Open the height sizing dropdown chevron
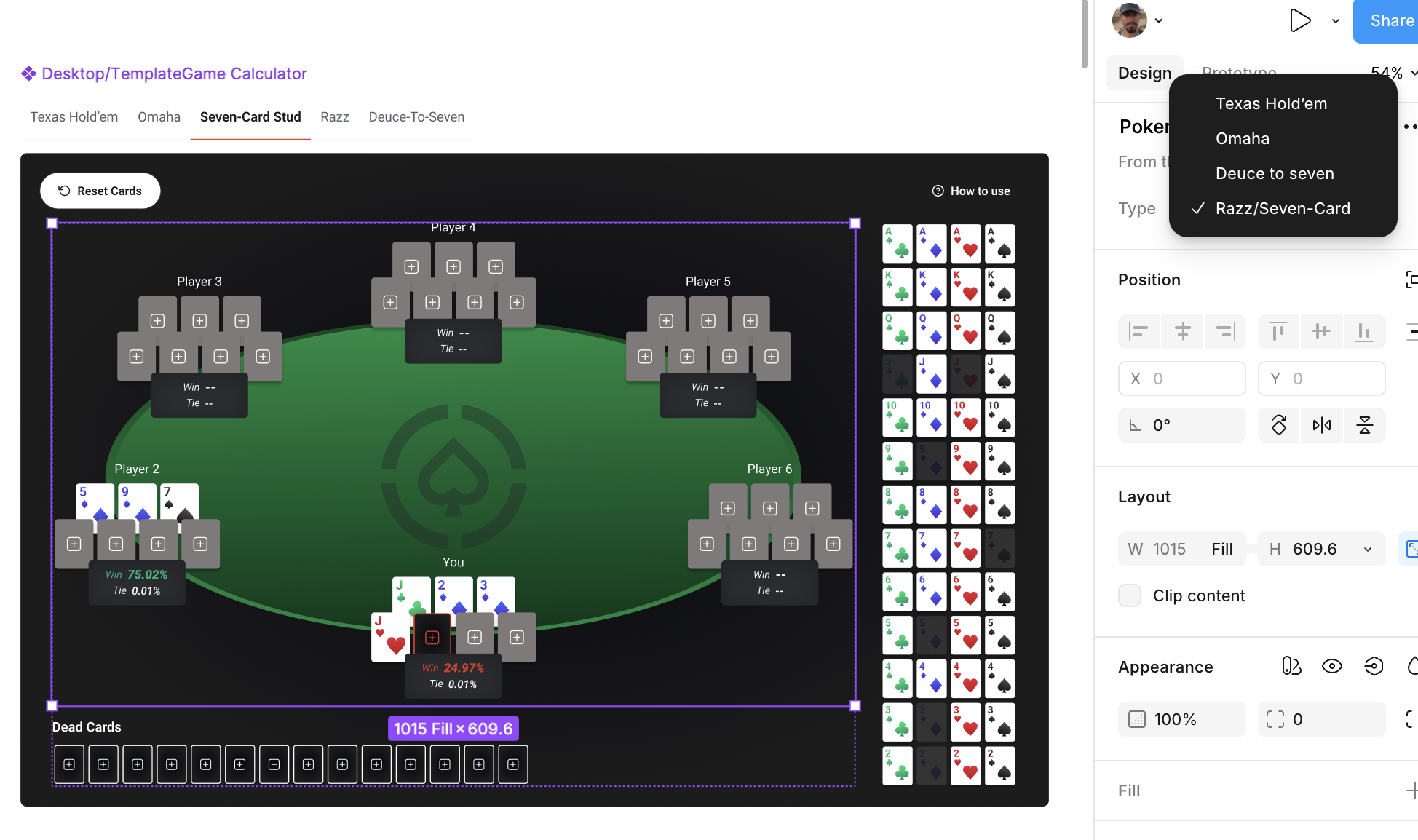This screenshot has width=1418, height=840. click(x=1368, y=550)
